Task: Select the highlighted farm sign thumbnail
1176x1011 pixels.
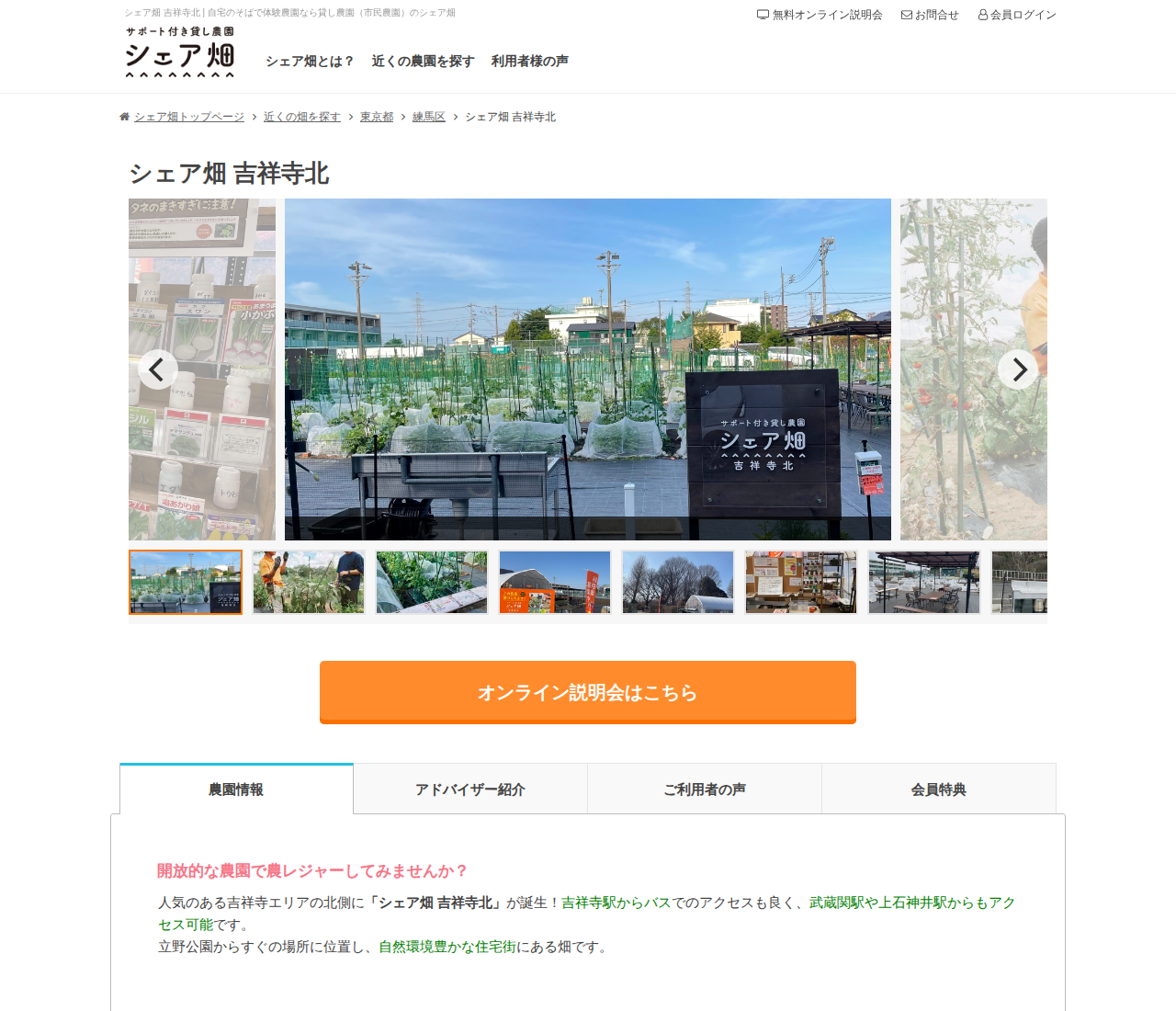Action: [x=186, y=582]
